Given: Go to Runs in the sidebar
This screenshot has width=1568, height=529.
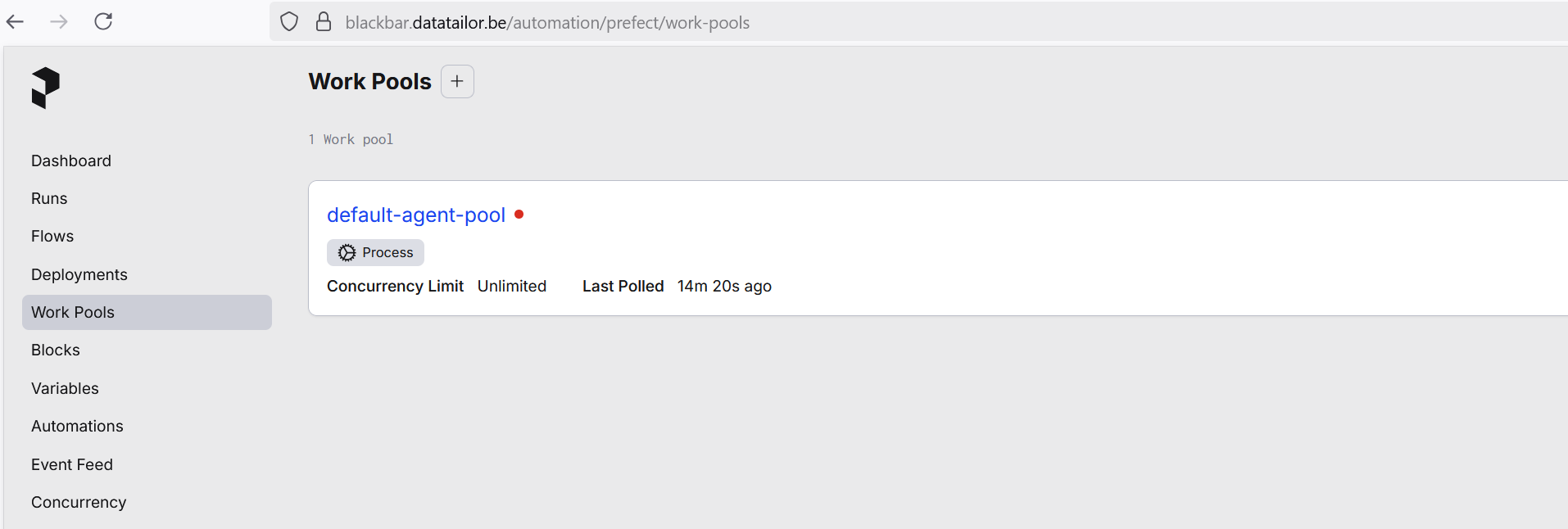Looking at the screenshot, I should (49, 198).
